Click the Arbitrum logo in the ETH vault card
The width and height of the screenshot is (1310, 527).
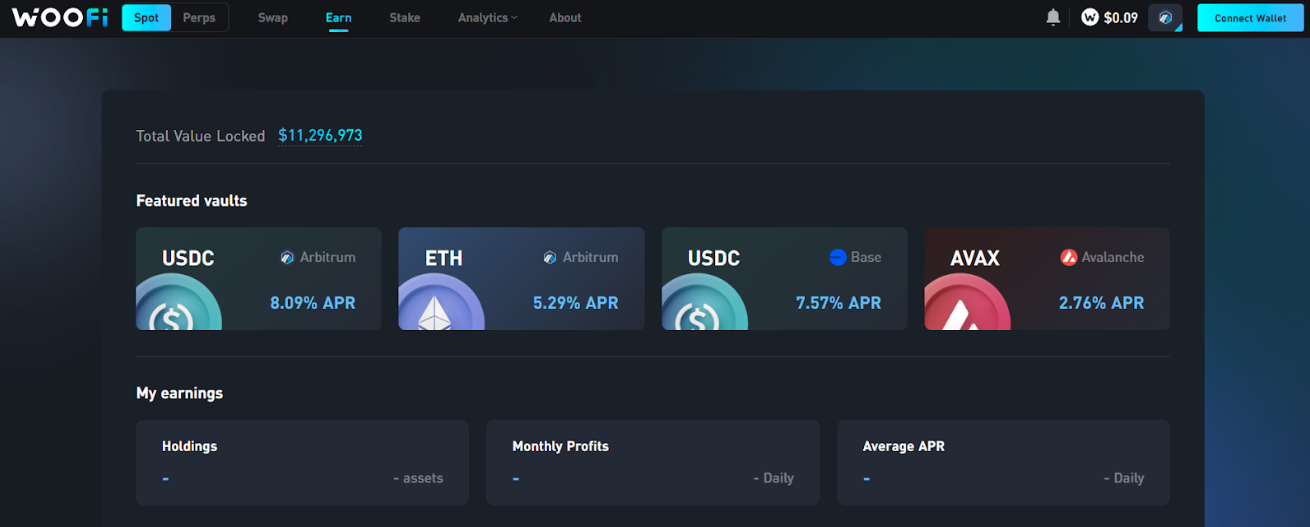[550, 257]
